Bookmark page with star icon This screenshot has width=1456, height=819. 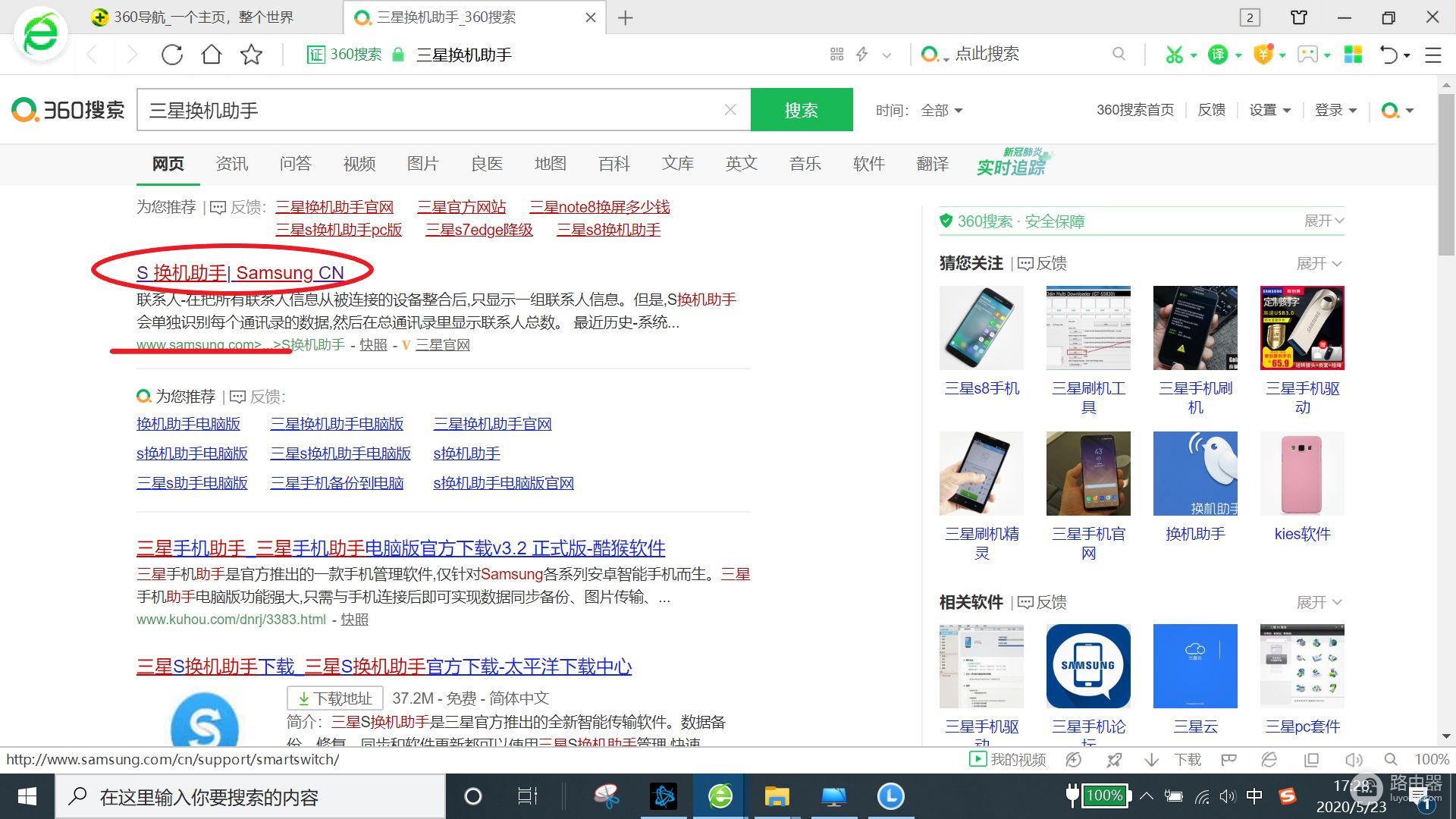pos(251,55)
